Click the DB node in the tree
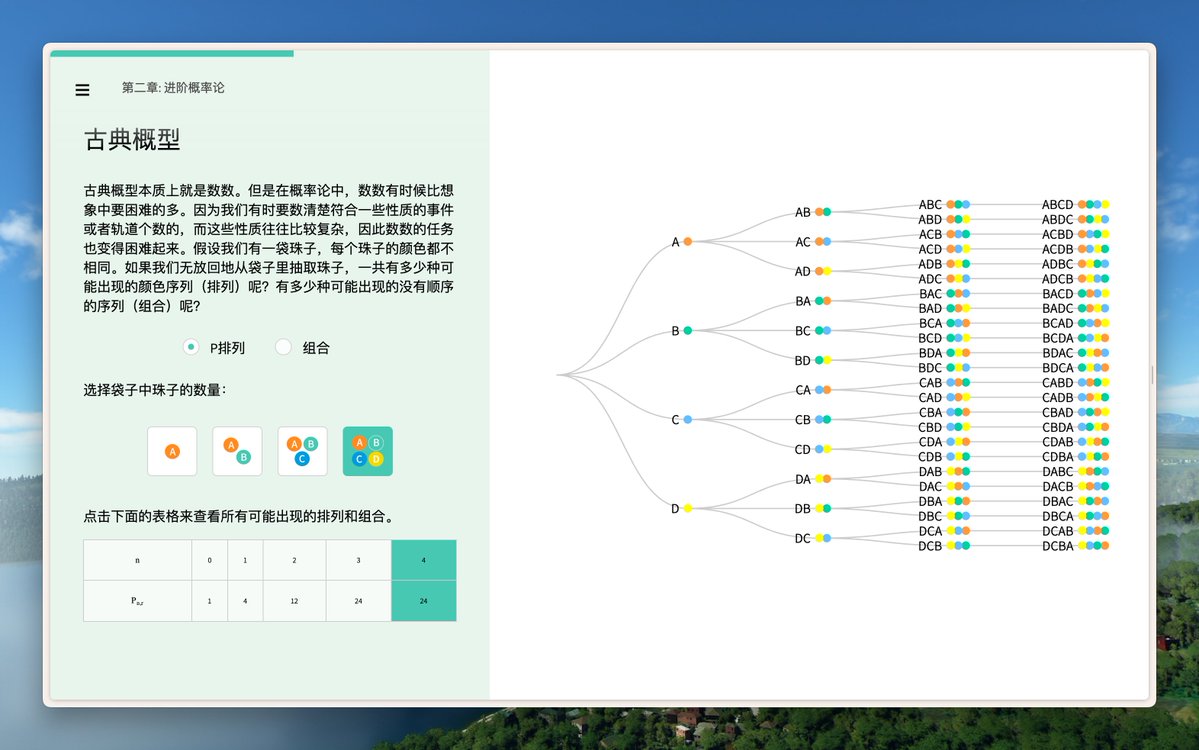 pos(813,508)
